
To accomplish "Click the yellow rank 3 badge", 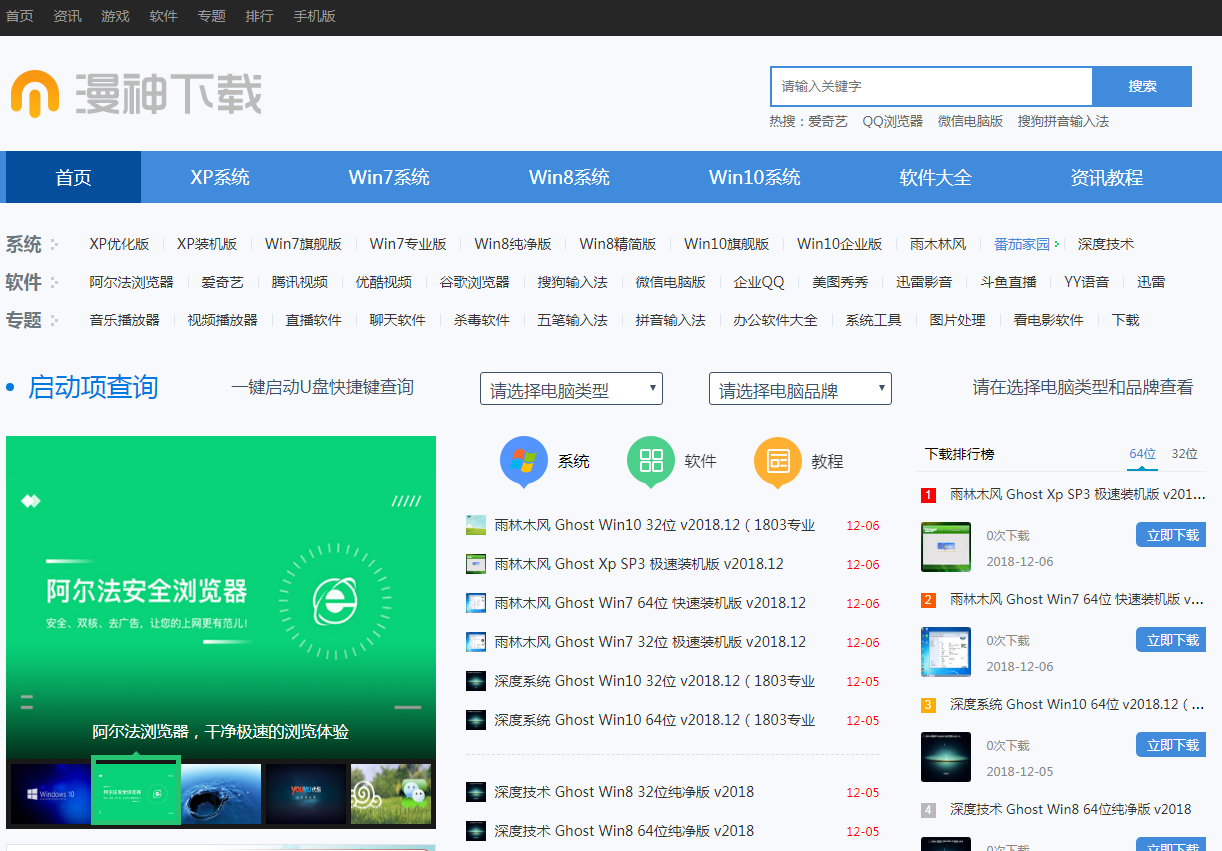I will point(928,705).
